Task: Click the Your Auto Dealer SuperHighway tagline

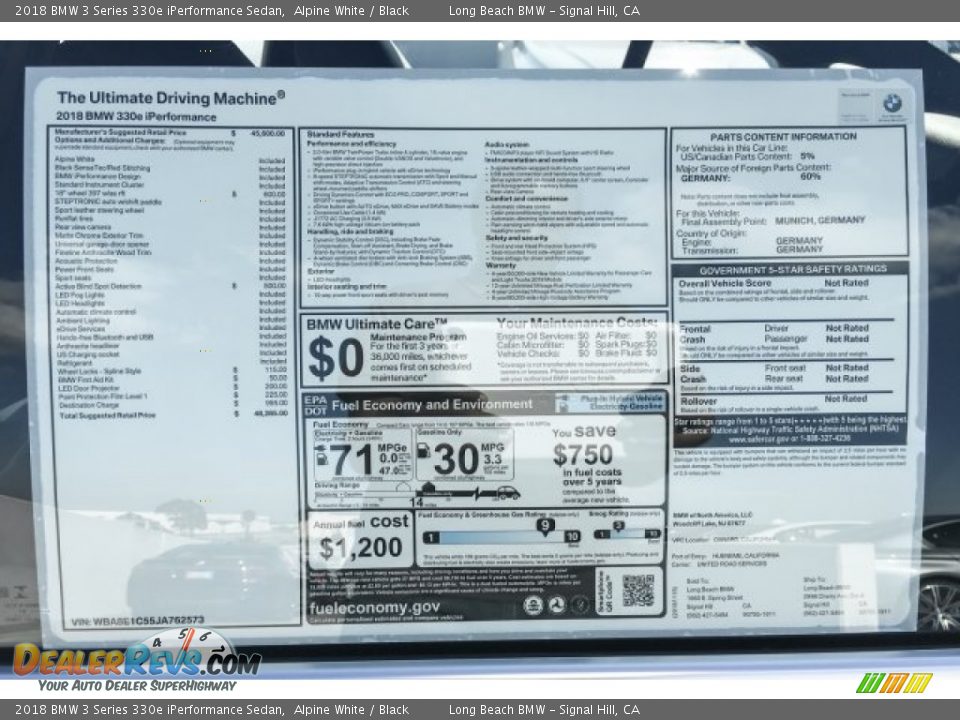Action: click(137, 686)
